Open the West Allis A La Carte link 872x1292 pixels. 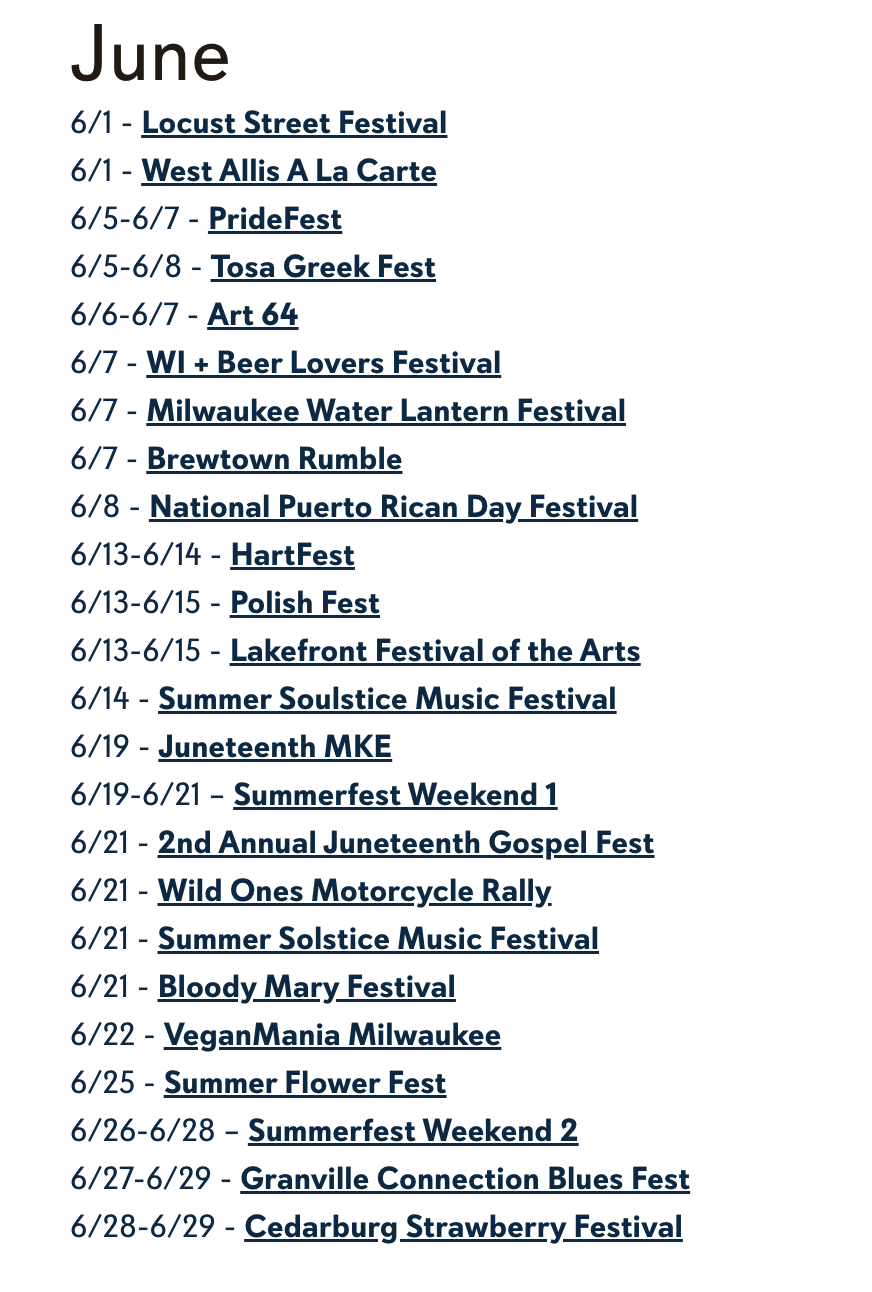coord(289,172)
